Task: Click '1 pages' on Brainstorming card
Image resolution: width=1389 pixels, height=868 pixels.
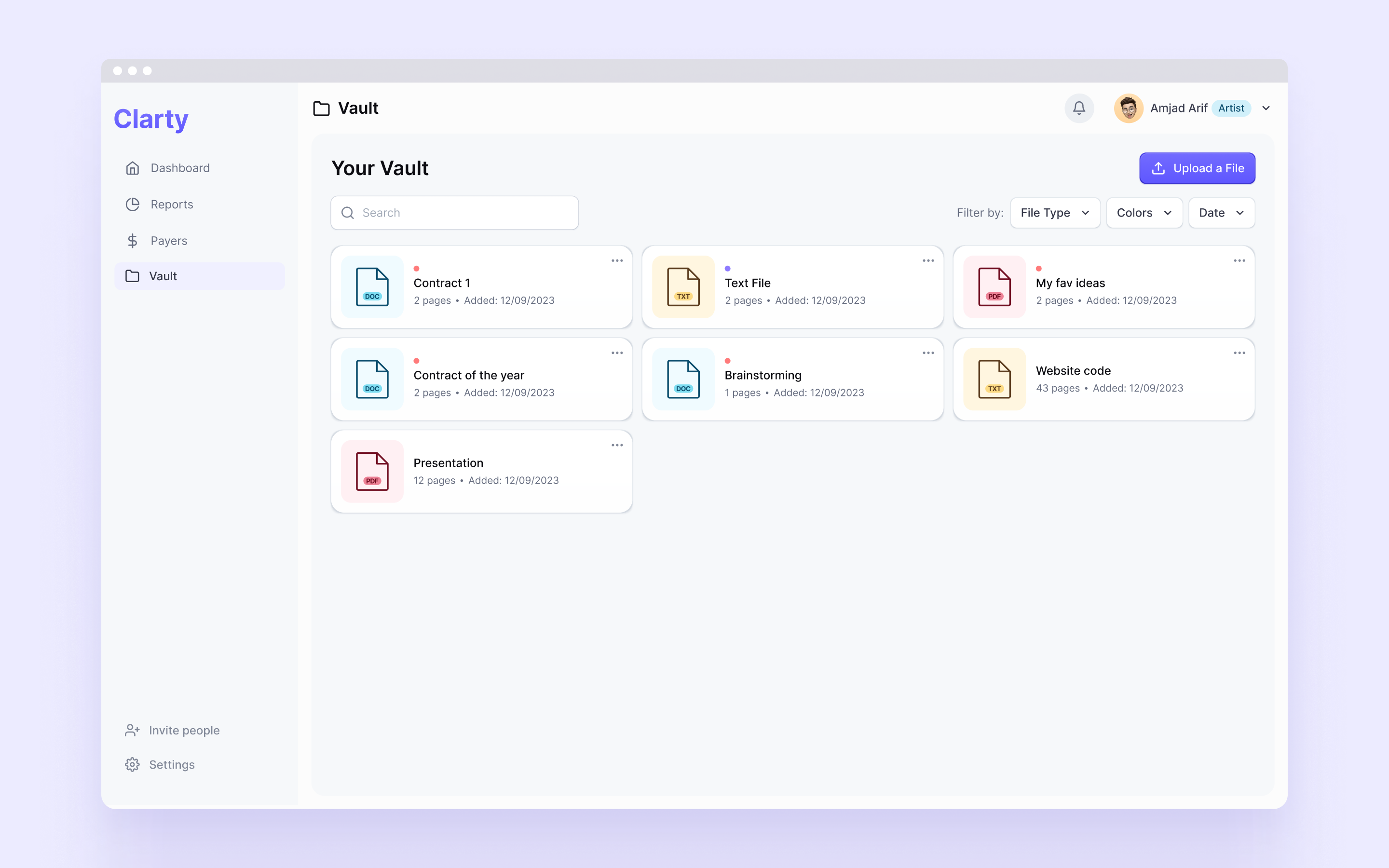Action: [742, 393]
